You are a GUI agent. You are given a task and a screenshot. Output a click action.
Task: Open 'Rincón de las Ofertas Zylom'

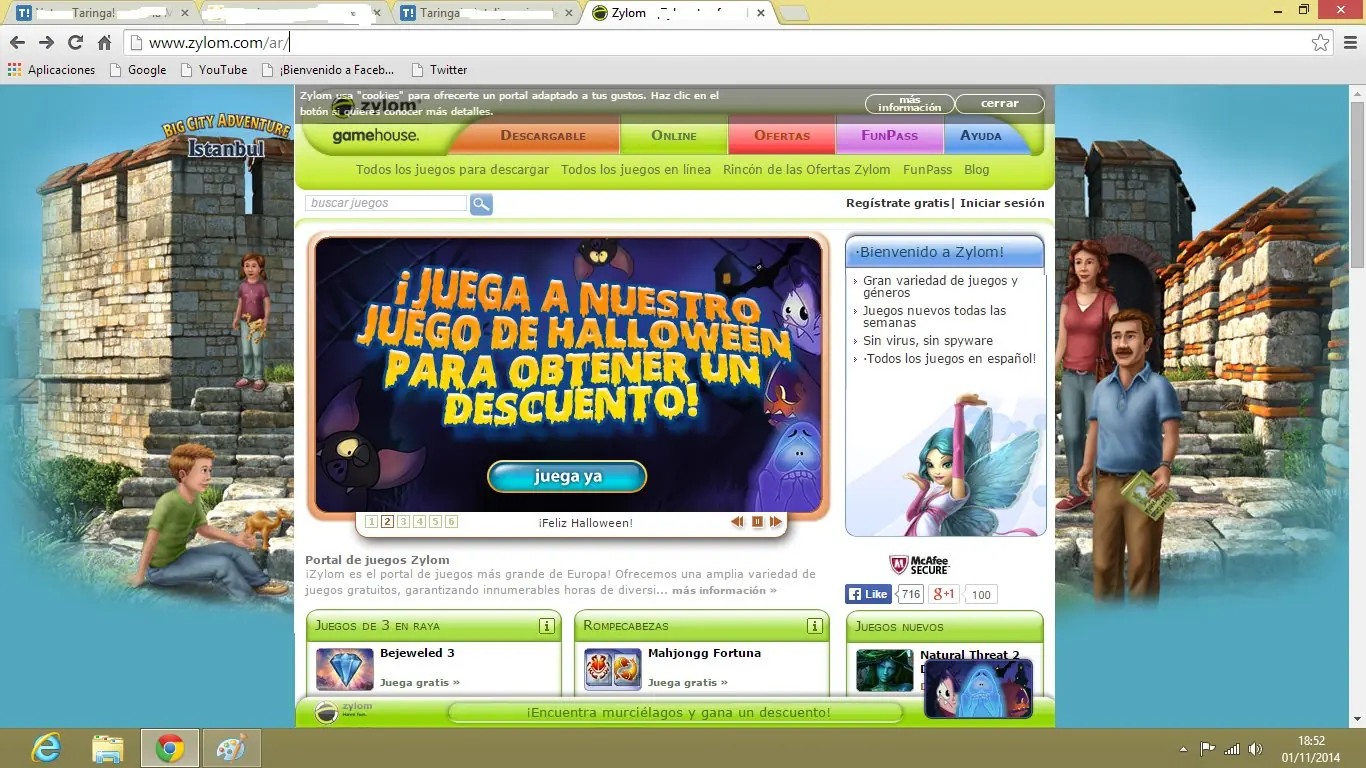click(807, 170)
